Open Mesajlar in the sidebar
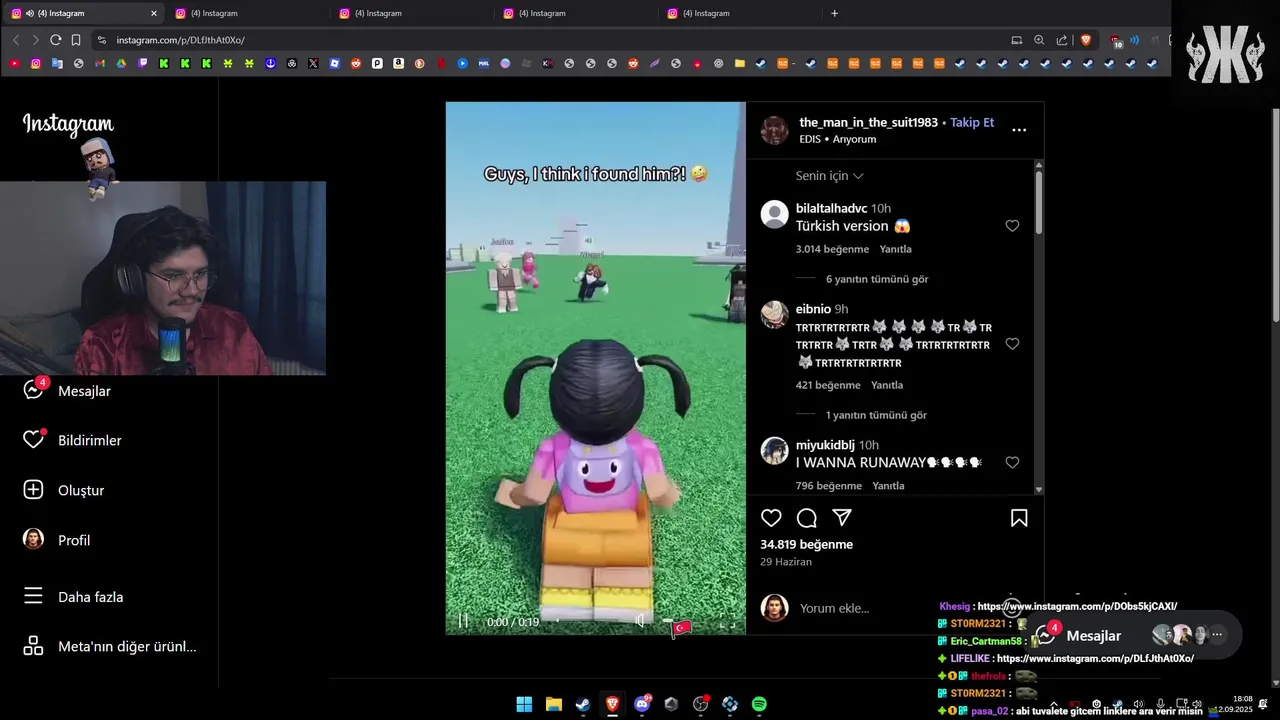 coord(68,390)
